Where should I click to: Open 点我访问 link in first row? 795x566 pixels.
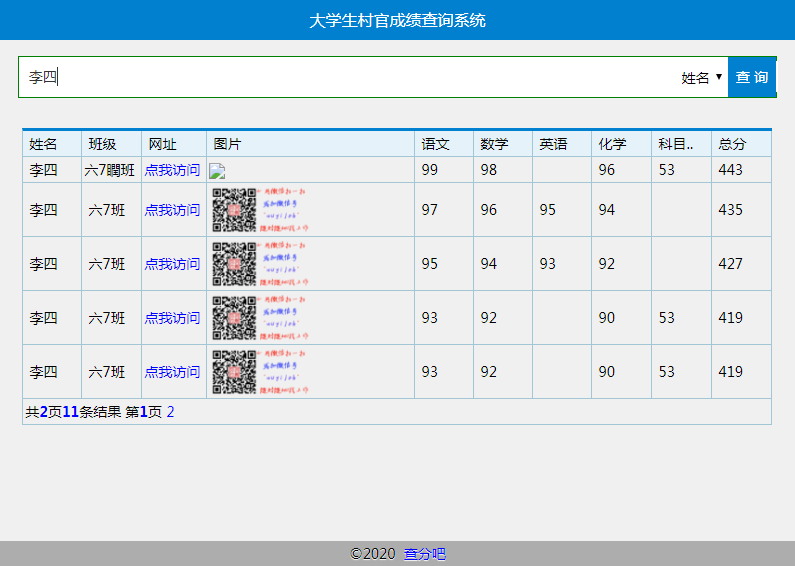click(x=172, y=170)
